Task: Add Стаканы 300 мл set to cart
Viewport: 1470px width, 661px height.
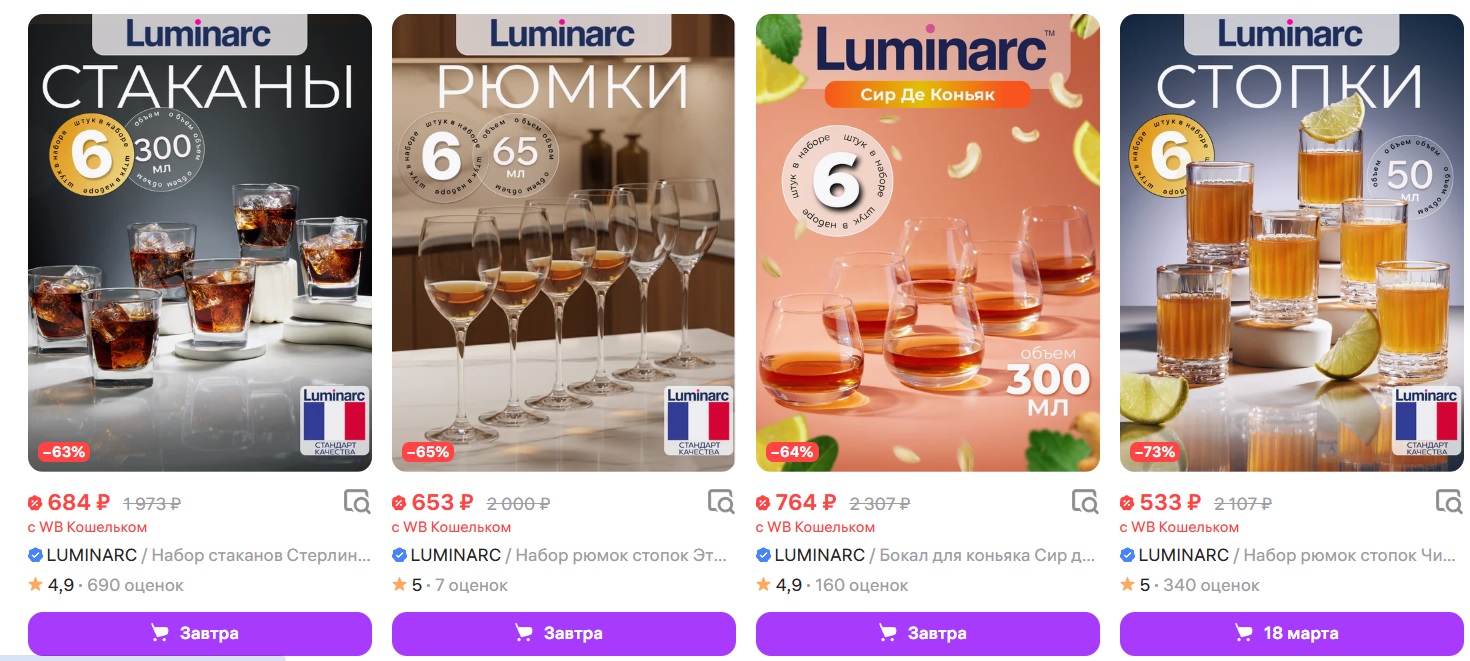Action: [200, 634]
